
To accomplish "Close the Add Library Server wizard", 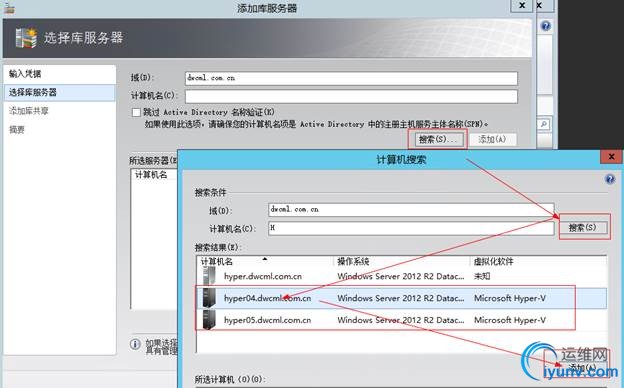I will tap(522, 6).
